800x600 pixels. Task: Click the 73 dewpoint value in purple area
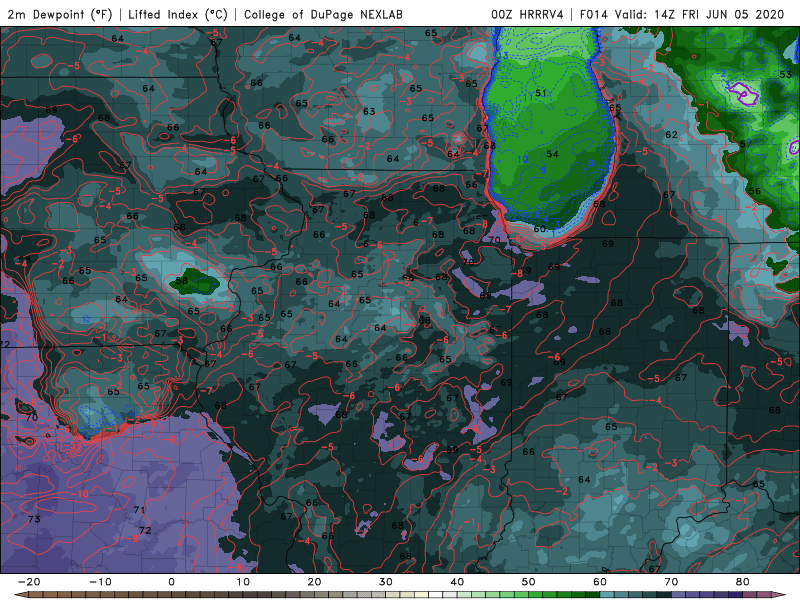click(34, 519)
